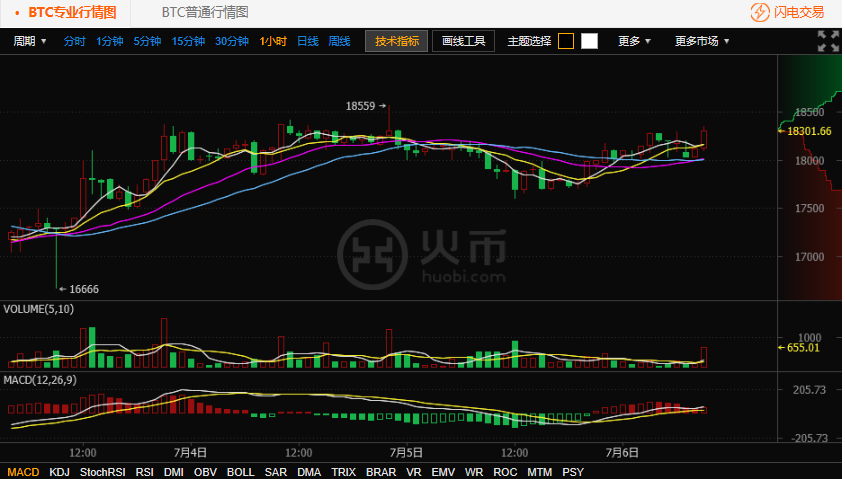Expand the 更多 dropdown menu
845x479 pixels.
pyautogui.click(x=634, y=41)
